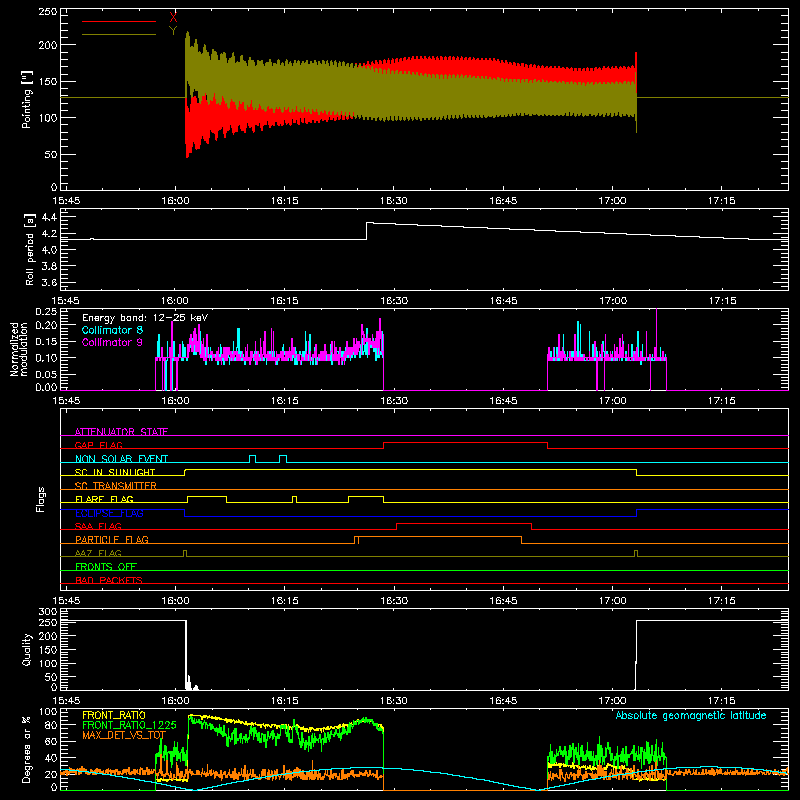Image resolution: width=800 pixels, height=800 pixels.
Task: Click the 'Roll period [s]' axis title
Action: tap(30, 249)
